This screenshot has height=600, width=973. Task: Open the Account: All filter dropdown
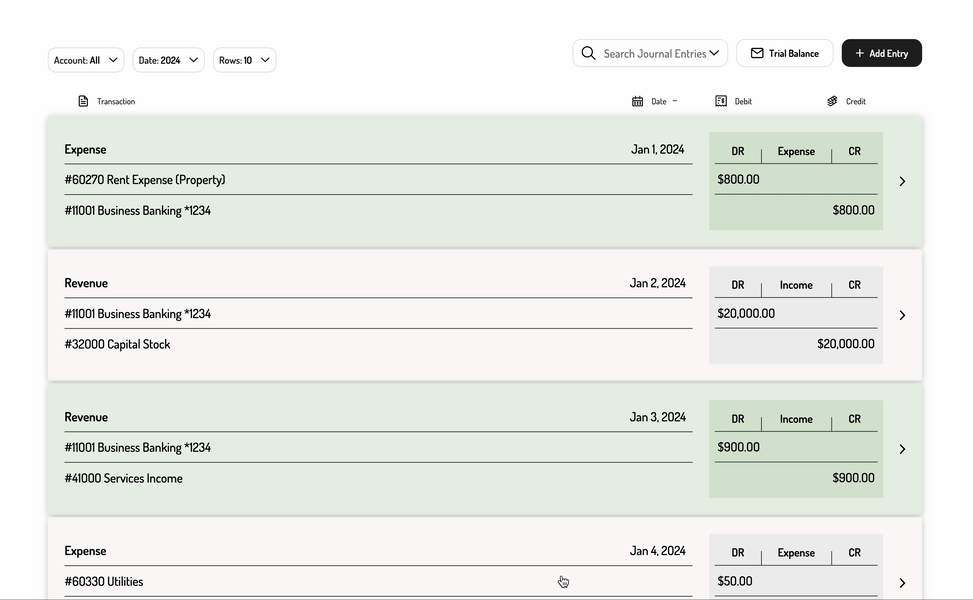pyautogui.click(x=86, y=60)
